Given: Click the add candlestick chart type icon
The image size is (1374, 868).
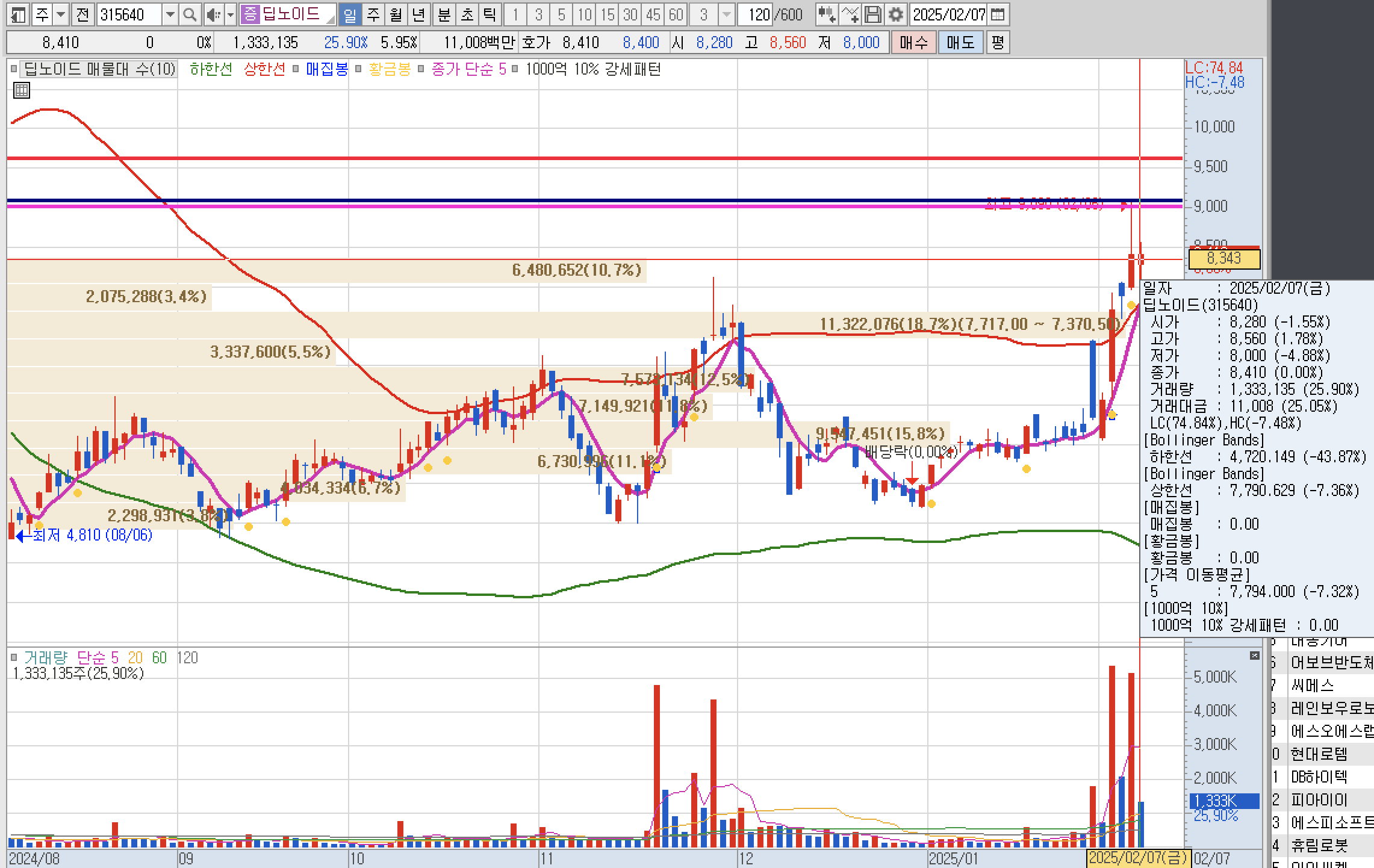Looking at the screenshot, I should point(827,14).
